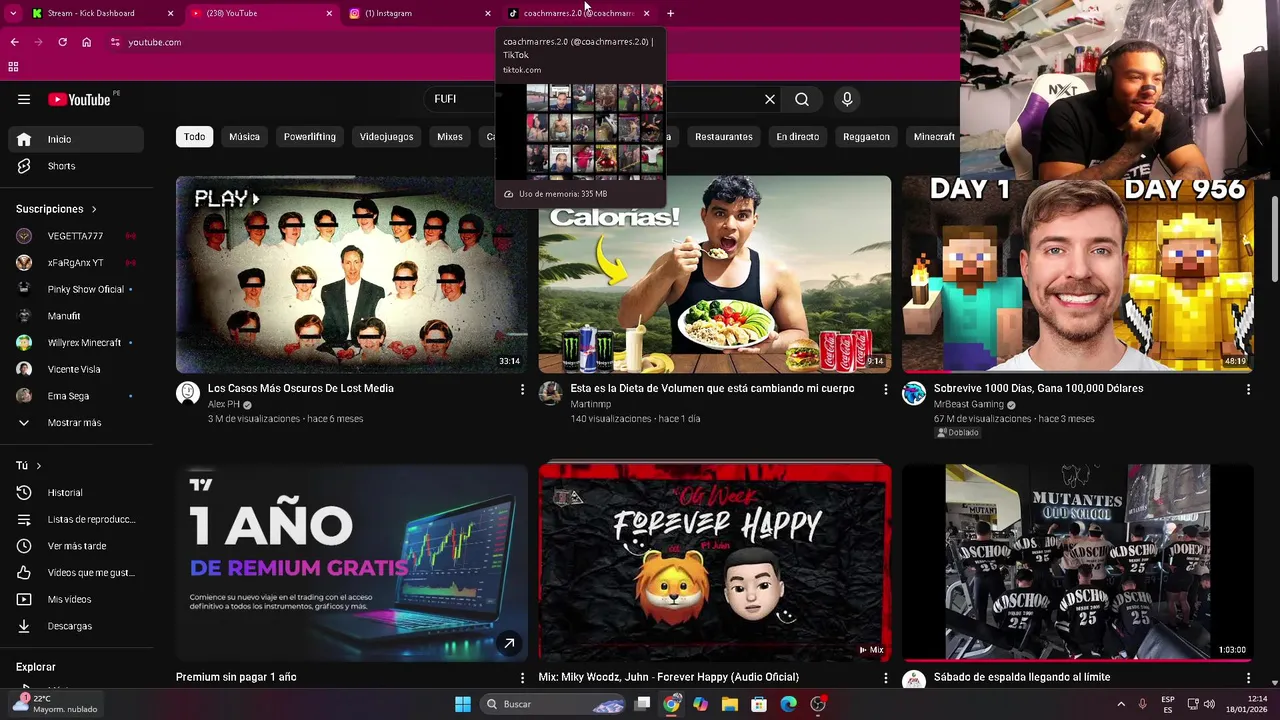The image size is (1280, 720).
Task: Open Shorts in the sidebar
Action: (76, 166)
